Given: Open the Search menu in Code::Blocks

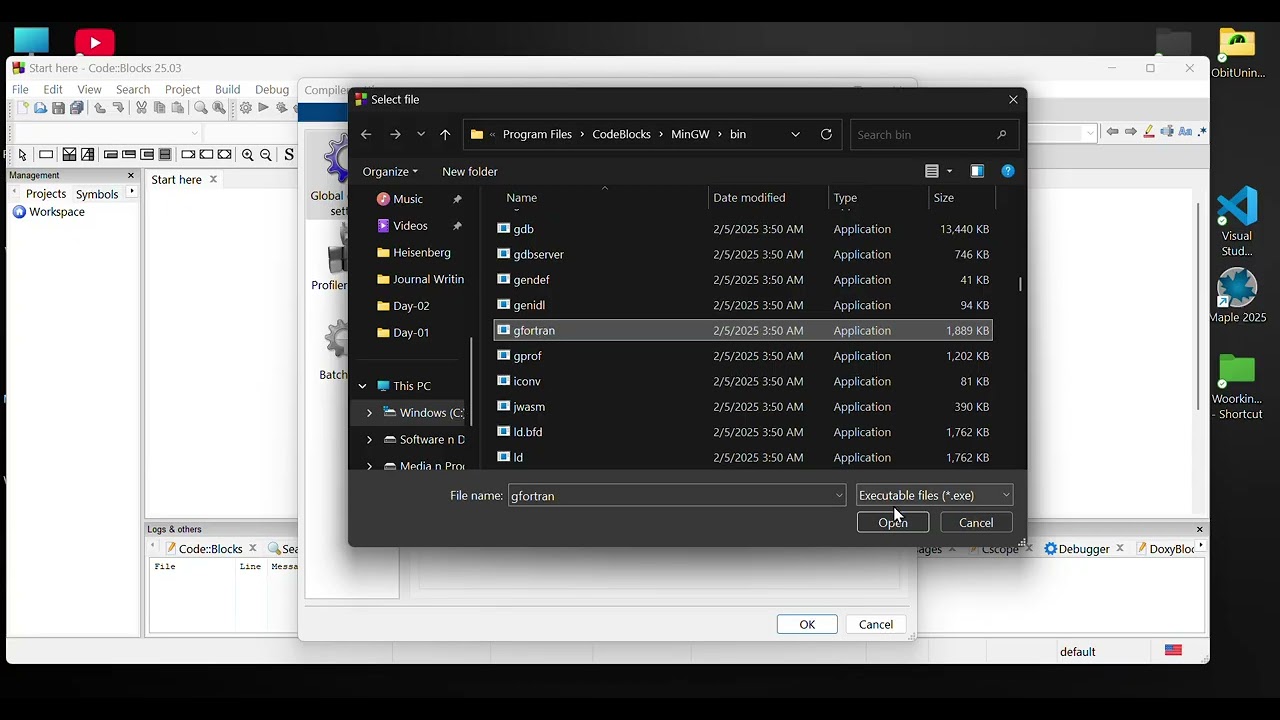Looking at the screenshot, I should [132, 89].
